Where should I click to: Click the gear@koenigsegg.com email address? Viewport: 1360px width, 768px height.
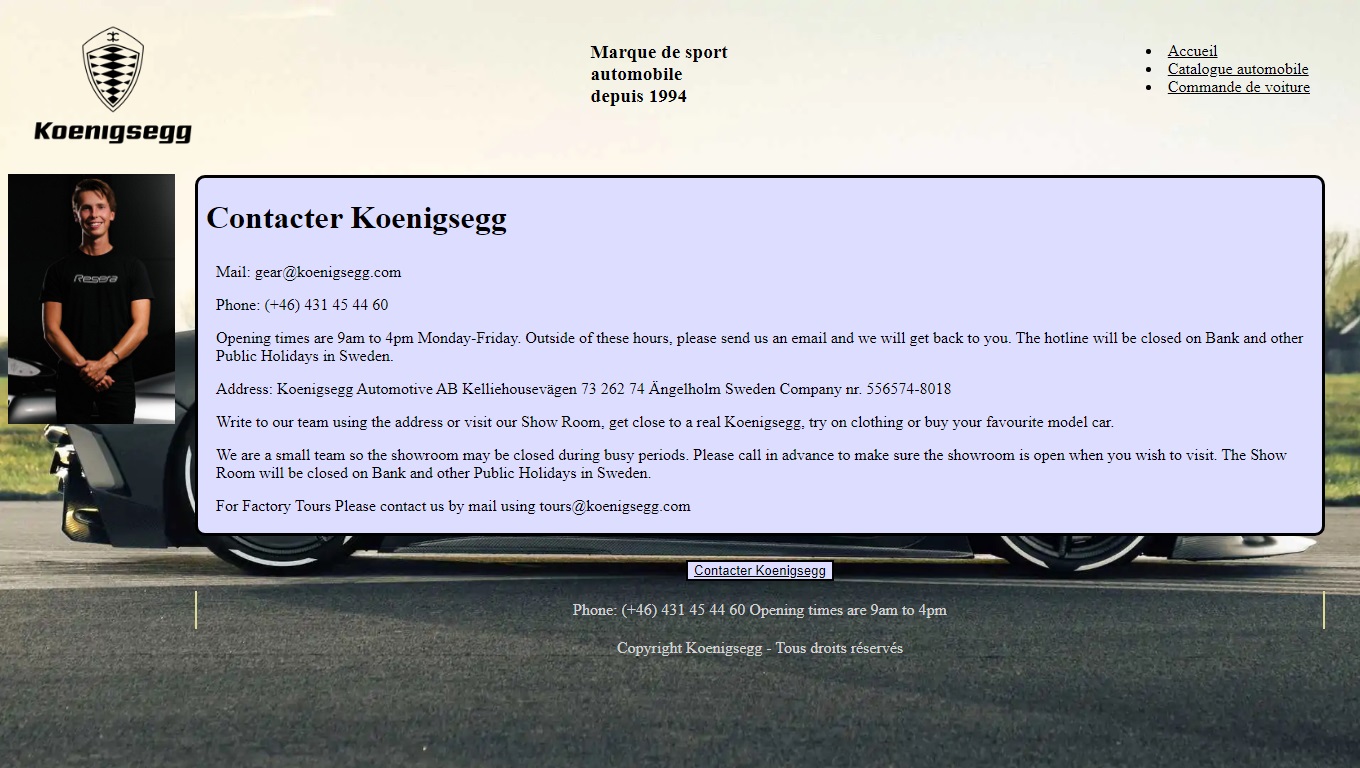click(327, 272)
